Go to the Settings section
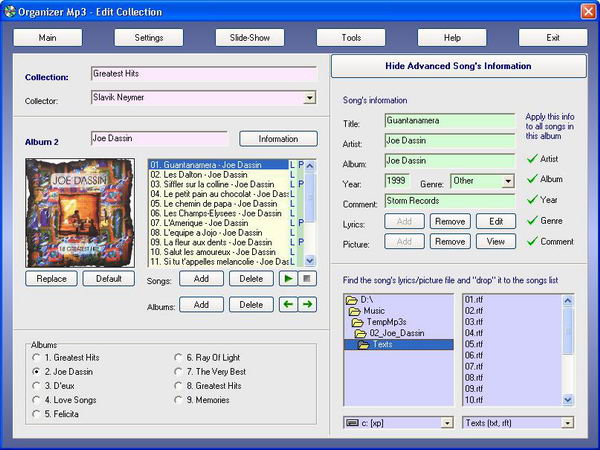The image size is (600, 450). point(148,38)
